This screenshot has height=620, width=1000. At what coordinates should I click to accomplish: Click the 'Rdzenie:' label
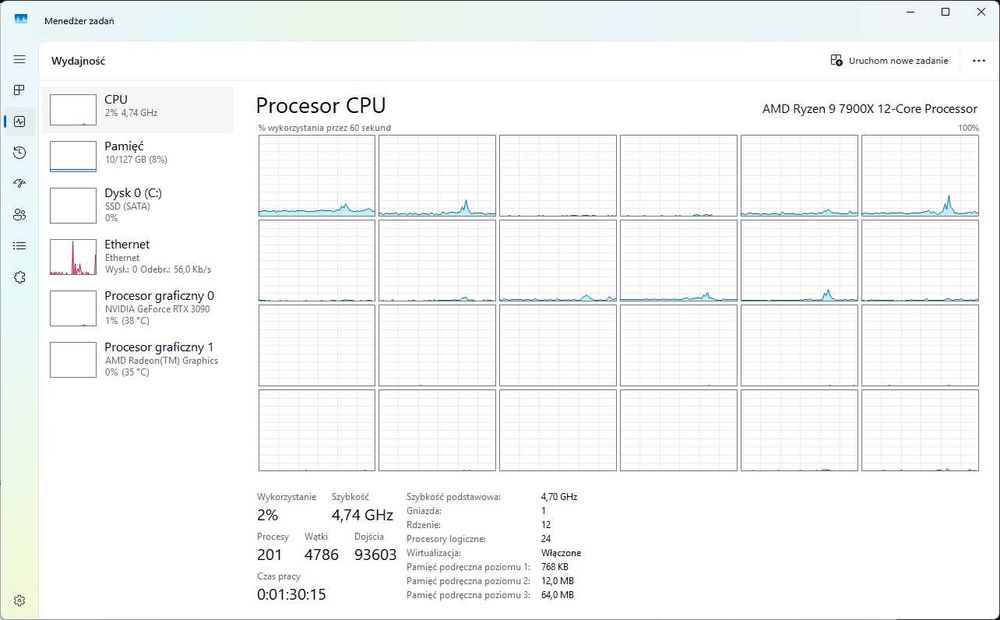click(x=423, y=525)
